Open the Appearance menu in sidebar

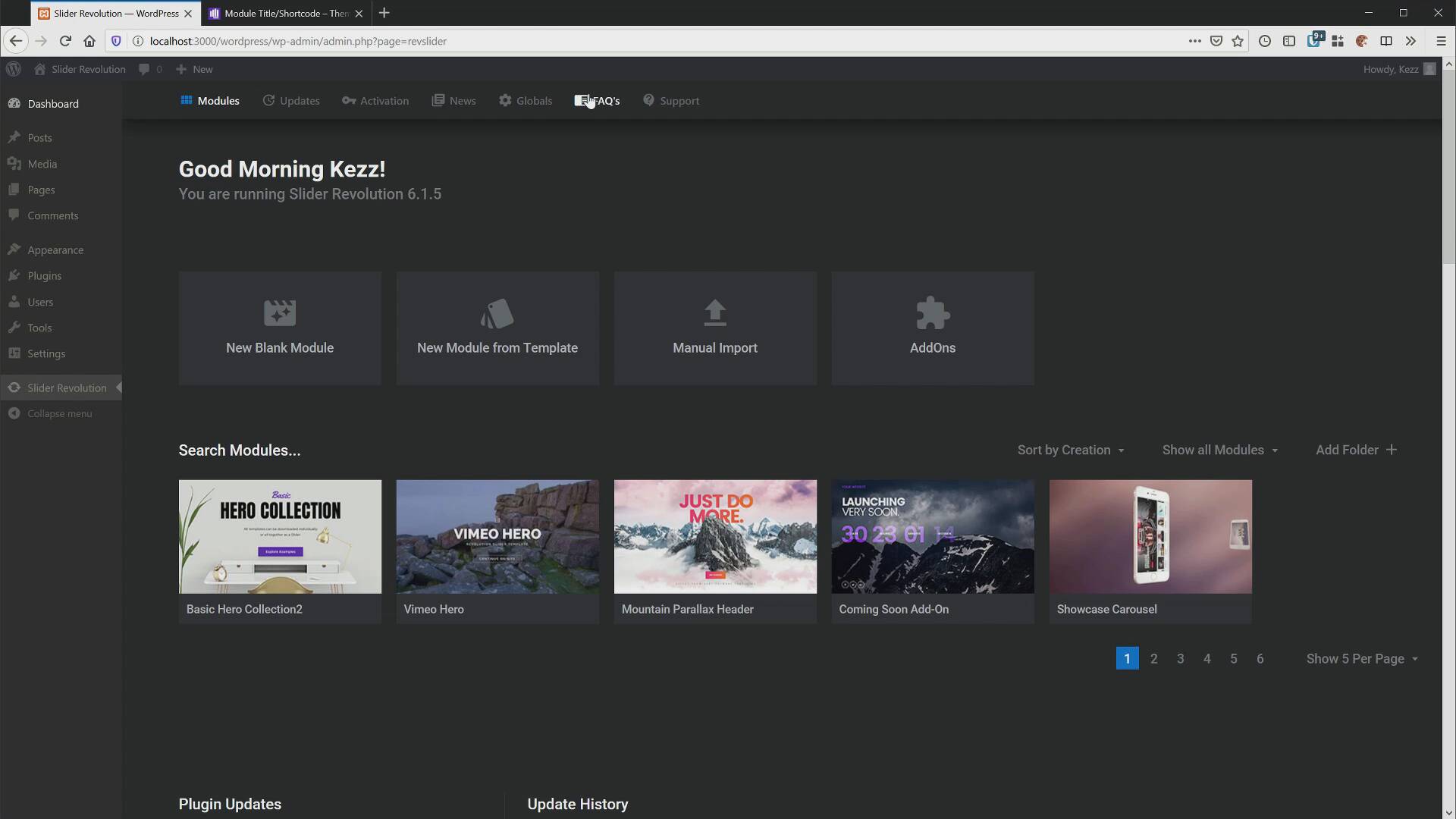point(55,249)
